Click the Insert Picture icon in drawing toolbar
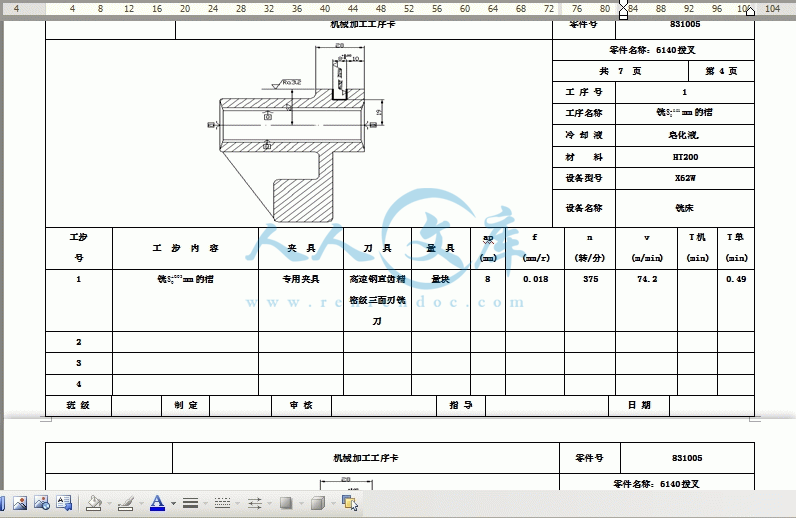 pyautogui.click(x=20, y=503)
